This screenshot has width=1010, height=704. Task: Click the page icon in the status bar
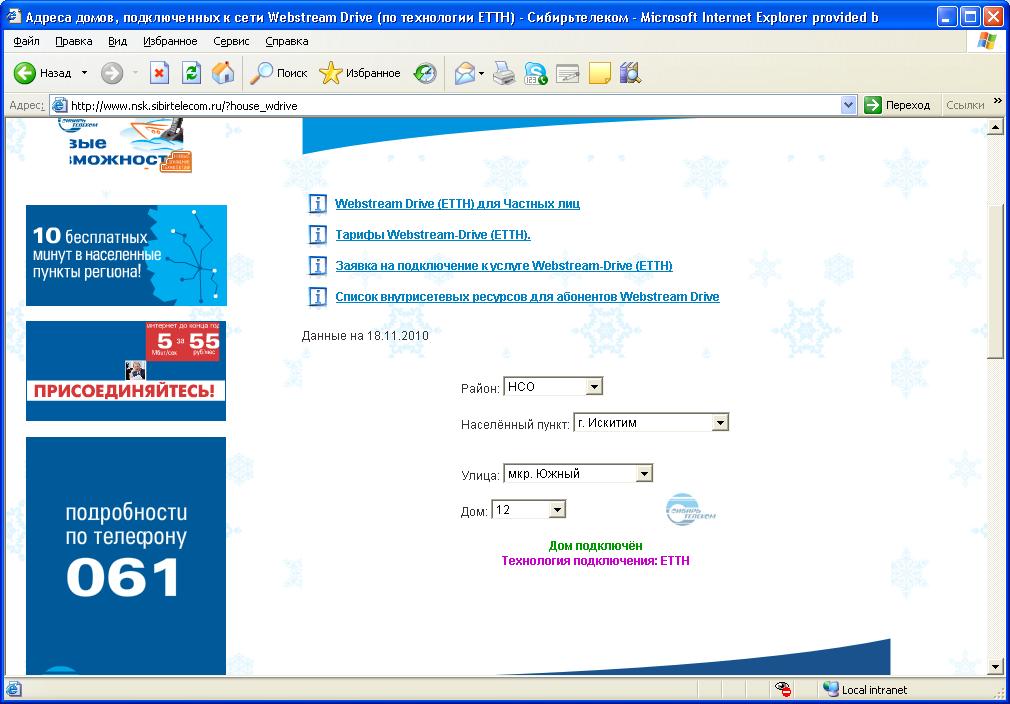click(x=14, y=689)
